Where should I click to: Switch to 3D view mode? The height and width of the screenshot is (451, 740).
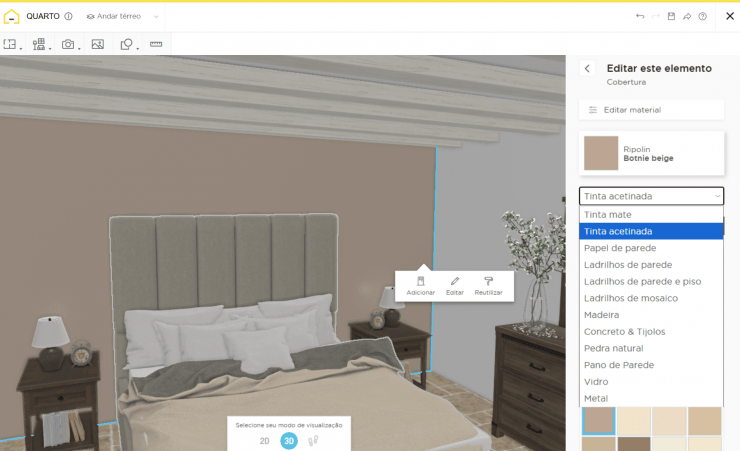(289, 441)
